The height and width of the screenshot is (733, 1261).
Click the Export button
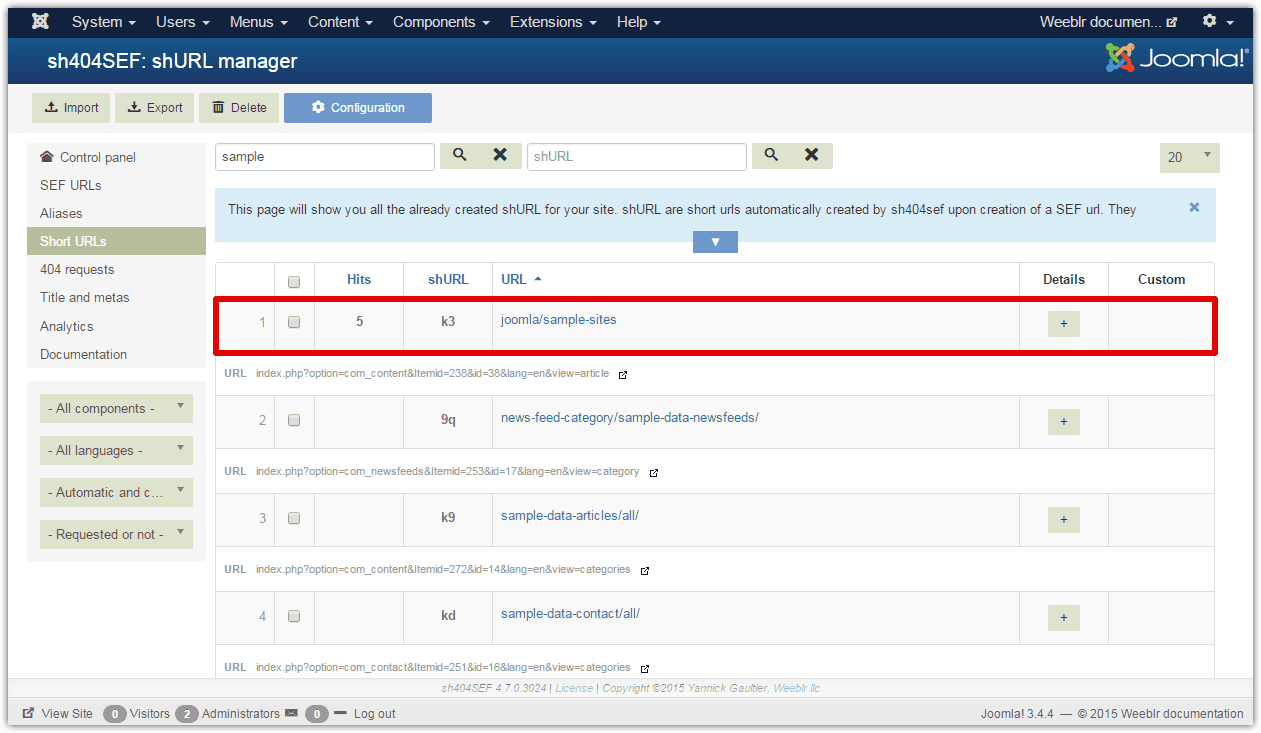[155, 108]
